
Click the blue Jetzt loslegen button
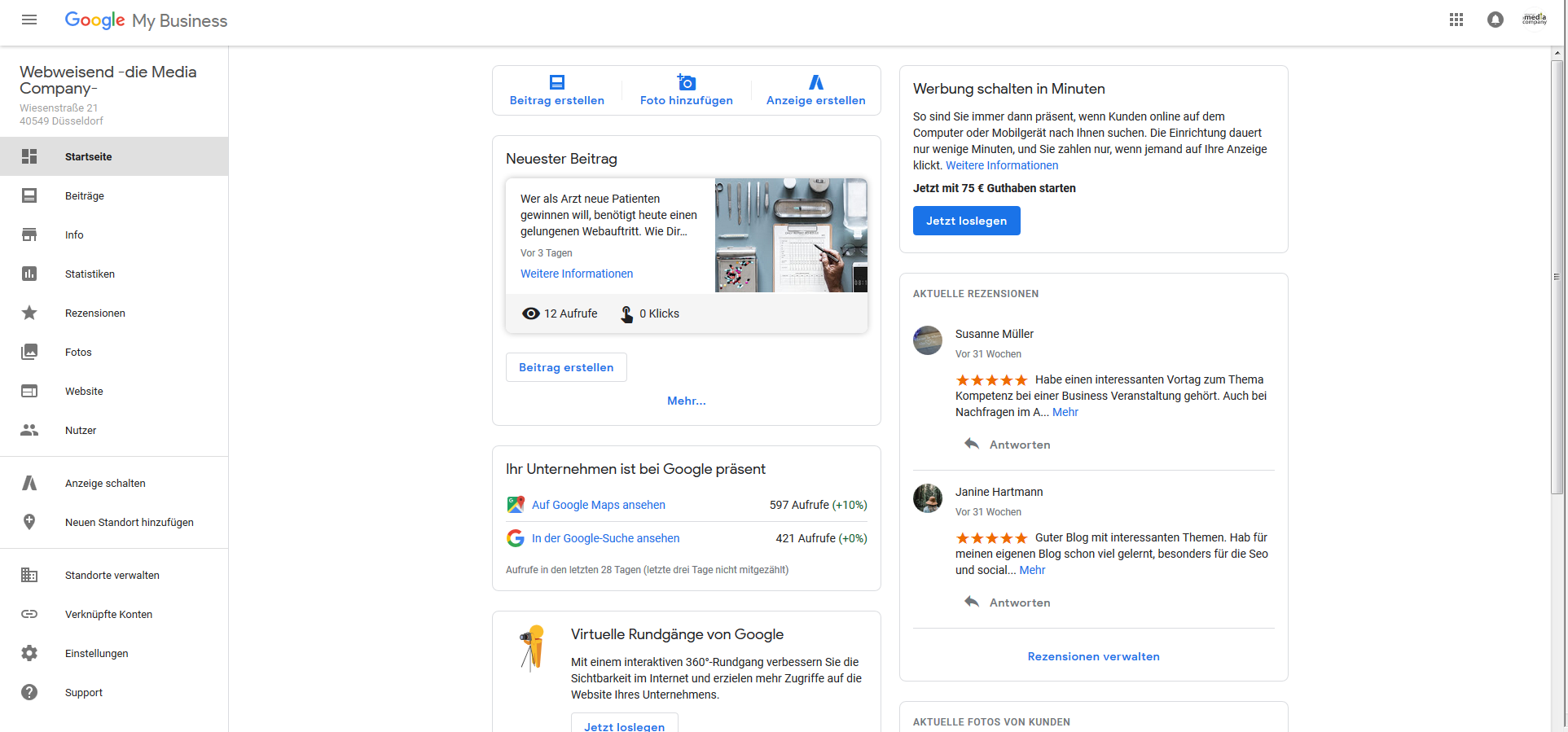tap(966, 221)
